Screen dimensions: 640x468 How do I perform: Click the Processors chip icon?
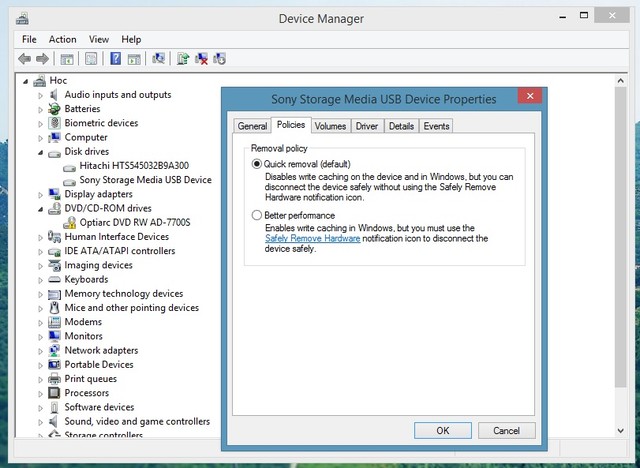pyautogui.click(x=54, y=393)
